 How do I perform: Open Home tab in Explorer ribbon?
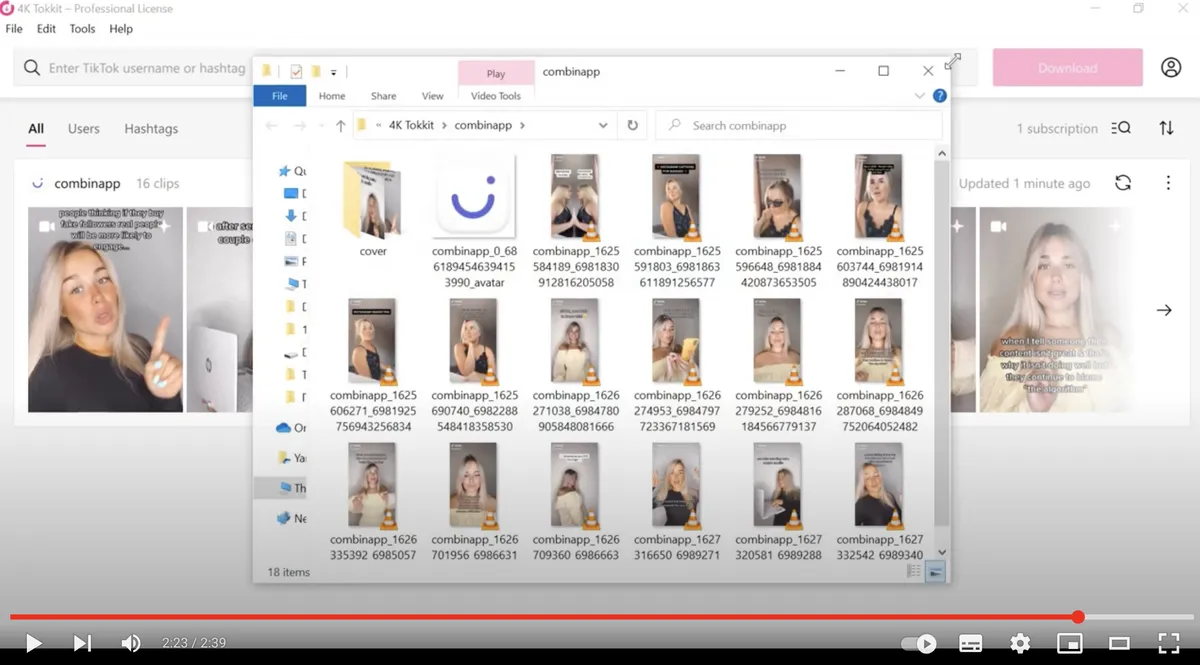click(332, 96)
